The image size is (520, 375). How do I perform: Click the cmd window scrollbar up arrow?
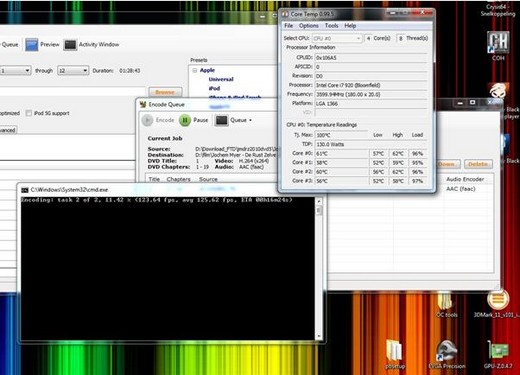(x=319, y=201)
